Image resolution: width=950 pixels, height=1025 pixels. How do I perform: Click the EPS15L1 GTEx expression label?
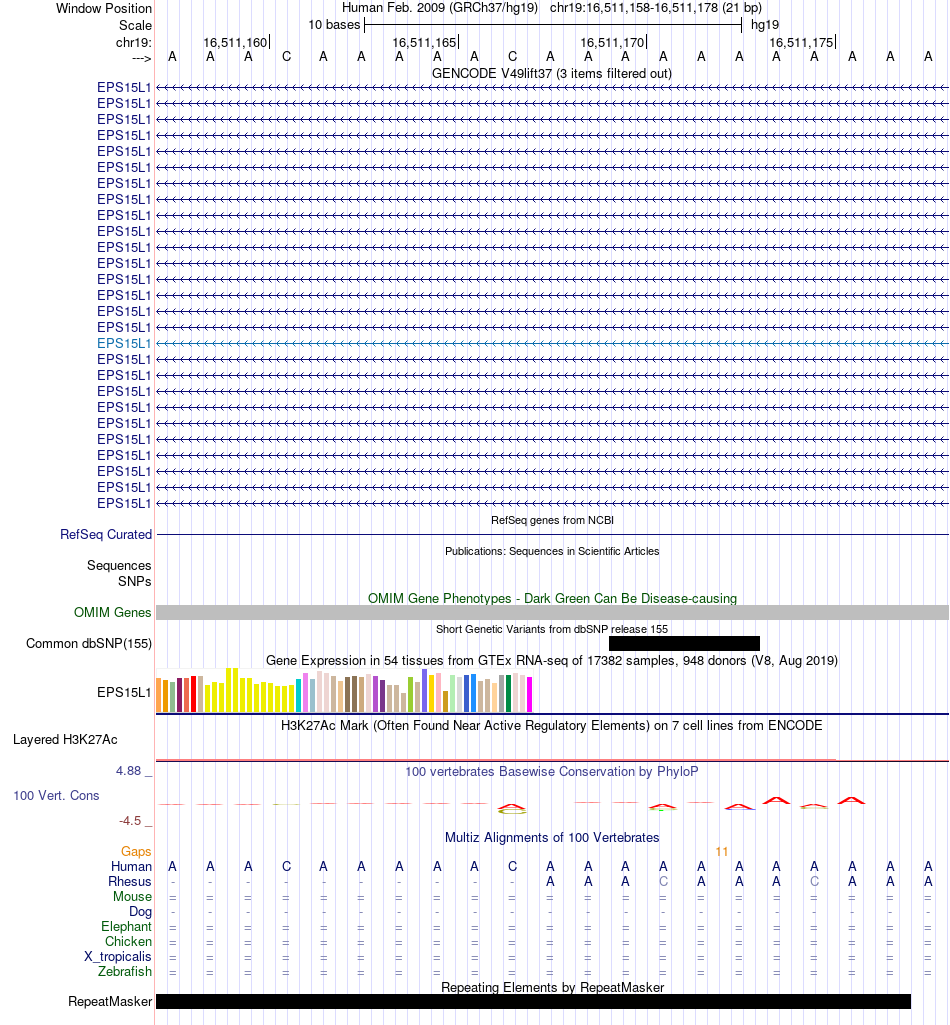124,692
